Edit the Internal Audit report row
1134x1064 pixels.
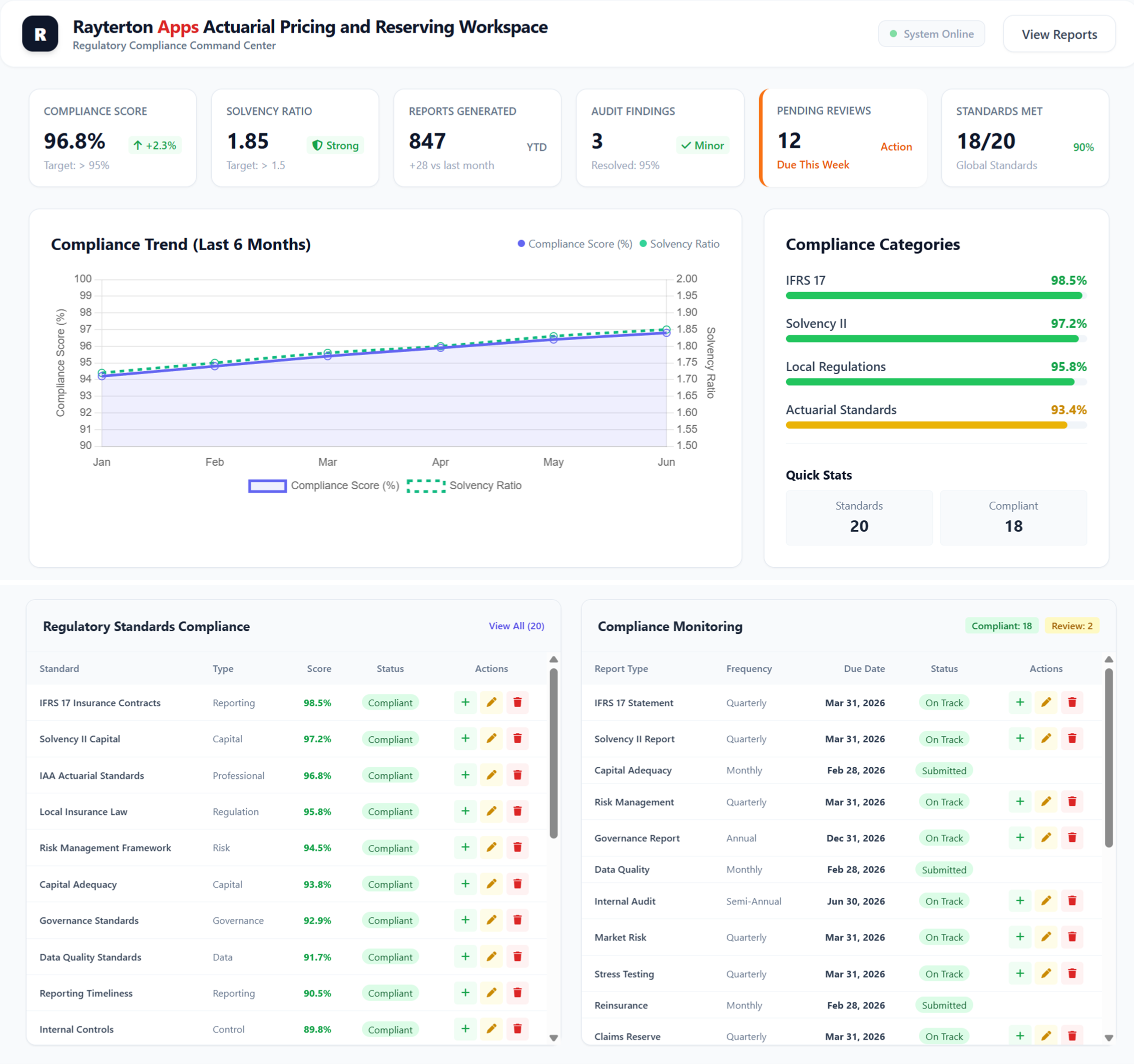tap(1045, 901)
